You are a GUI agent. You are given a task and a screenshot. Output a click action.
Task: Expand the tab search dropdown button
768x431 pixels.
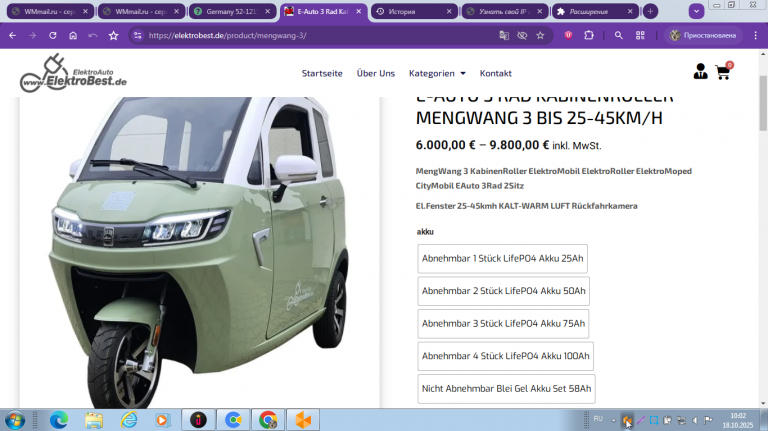pos(696,11)
